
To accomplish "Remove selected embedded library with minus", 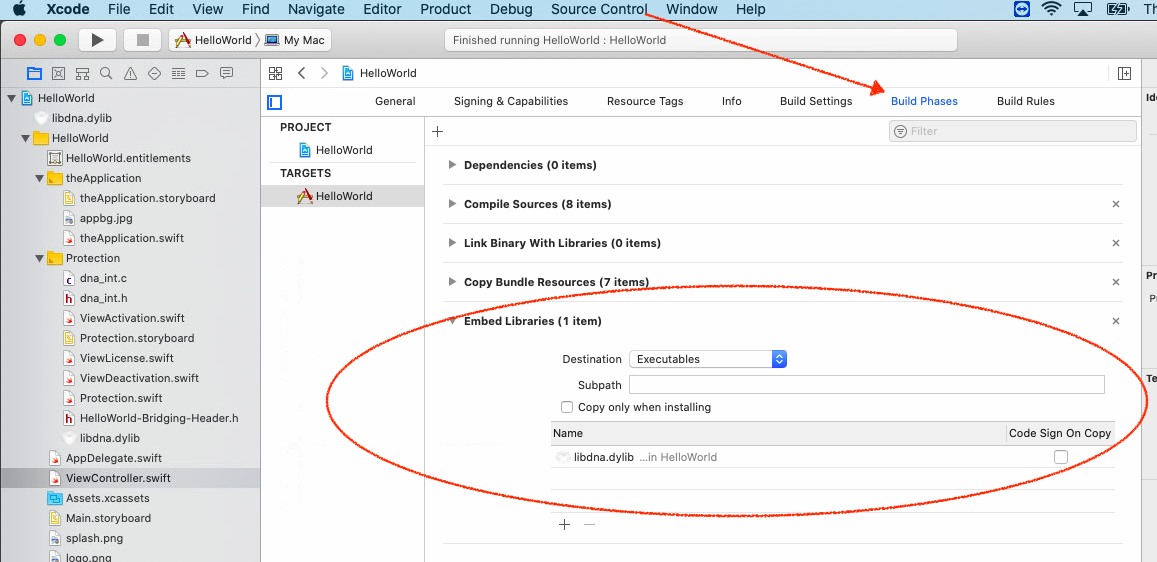I will click(x=589, y=524).
